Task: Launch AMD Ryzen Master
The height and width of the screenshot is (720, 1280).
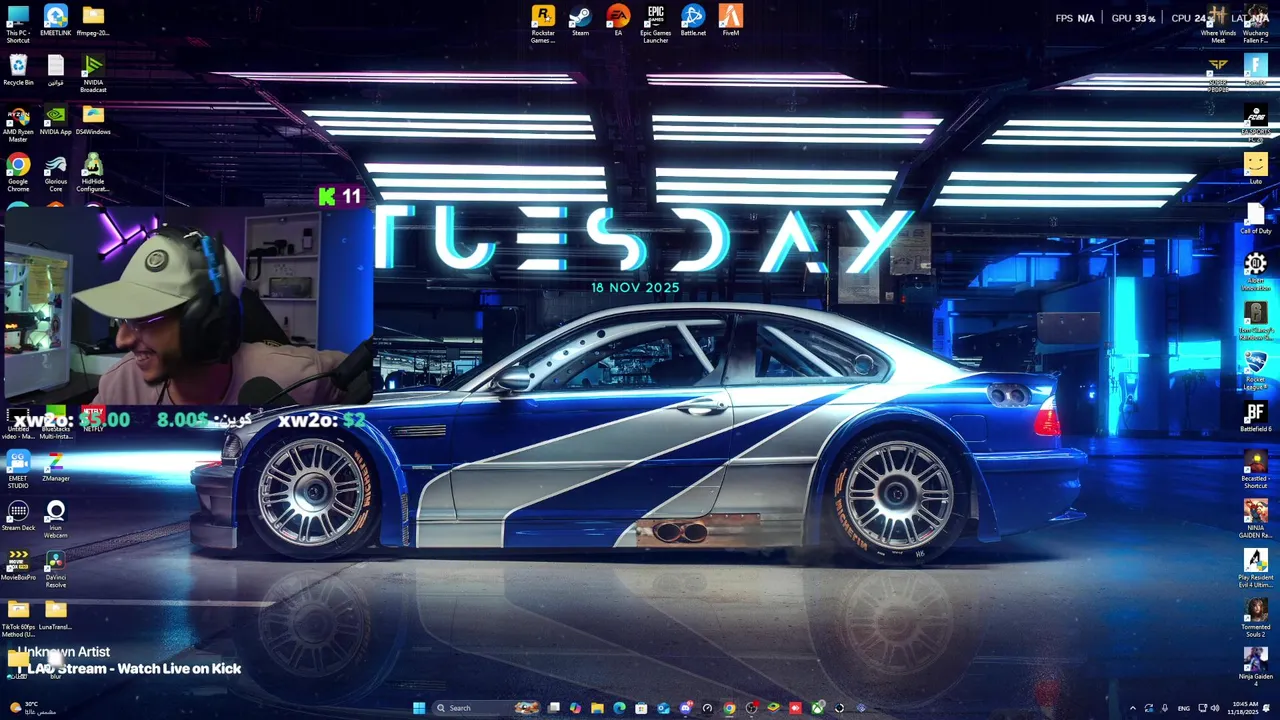Action: 18,124
